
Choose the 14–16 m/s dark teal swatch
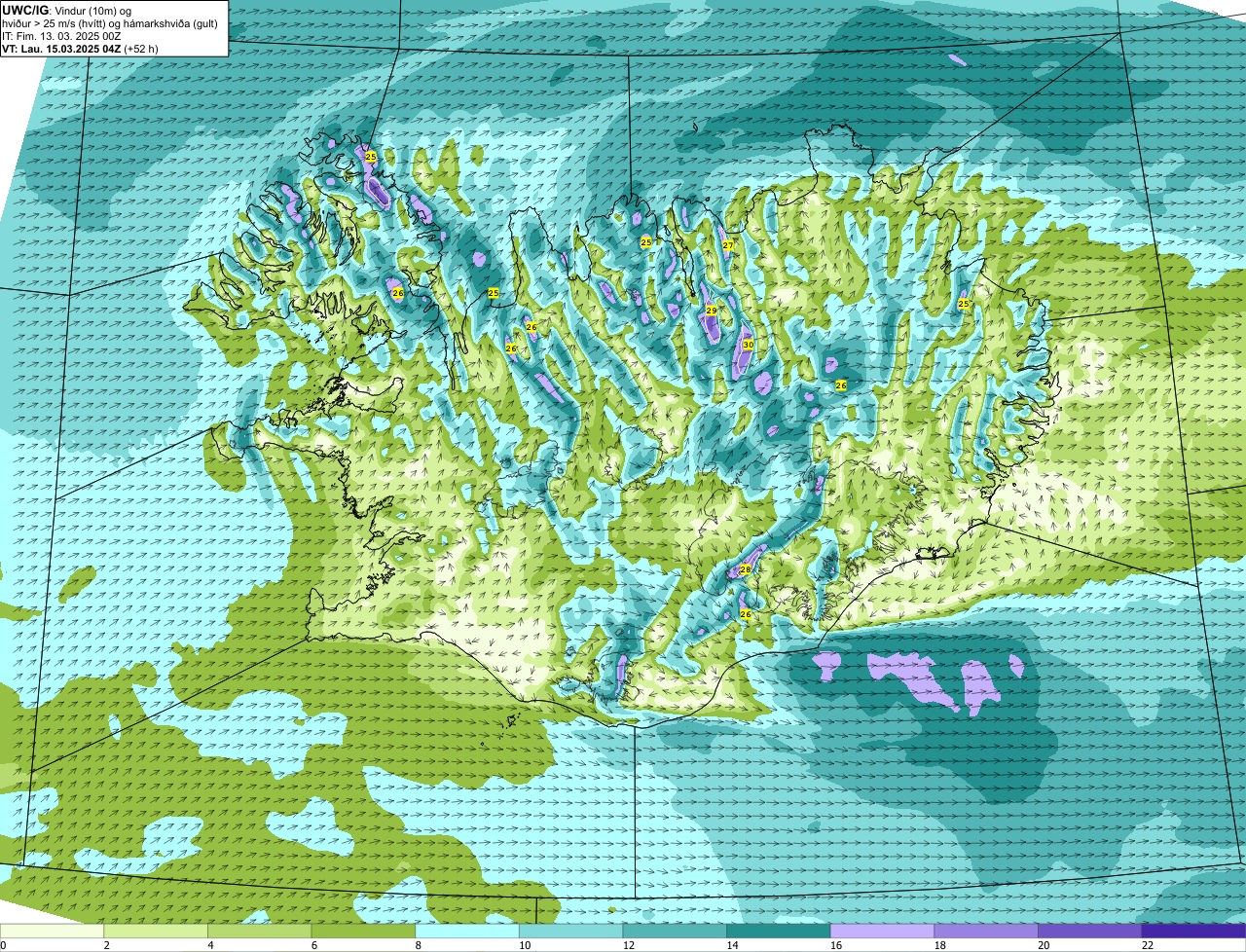point(779,931)
